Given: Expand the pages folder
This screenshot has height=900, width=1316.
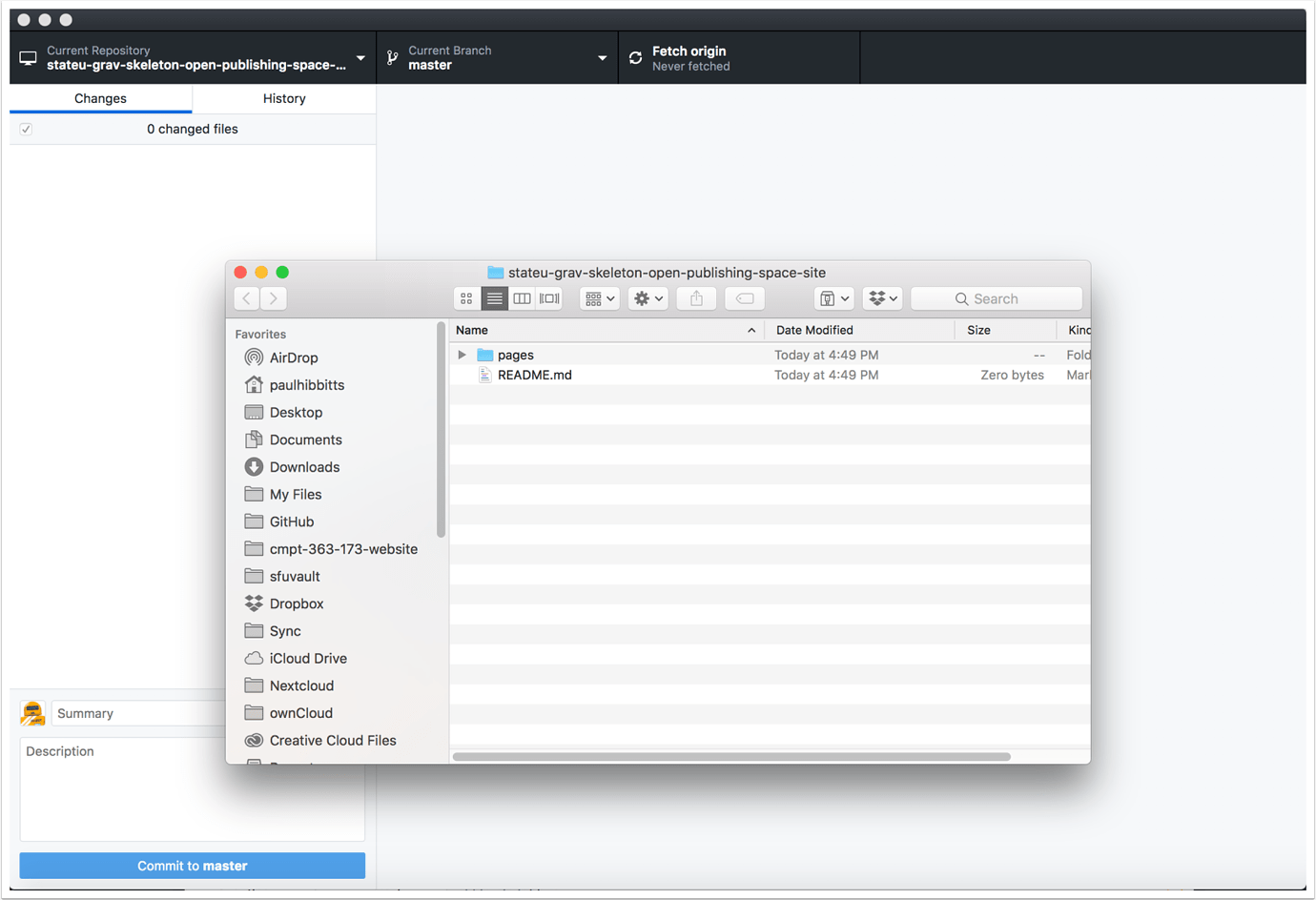Looking at the screenshot, I should pos(462,354).
